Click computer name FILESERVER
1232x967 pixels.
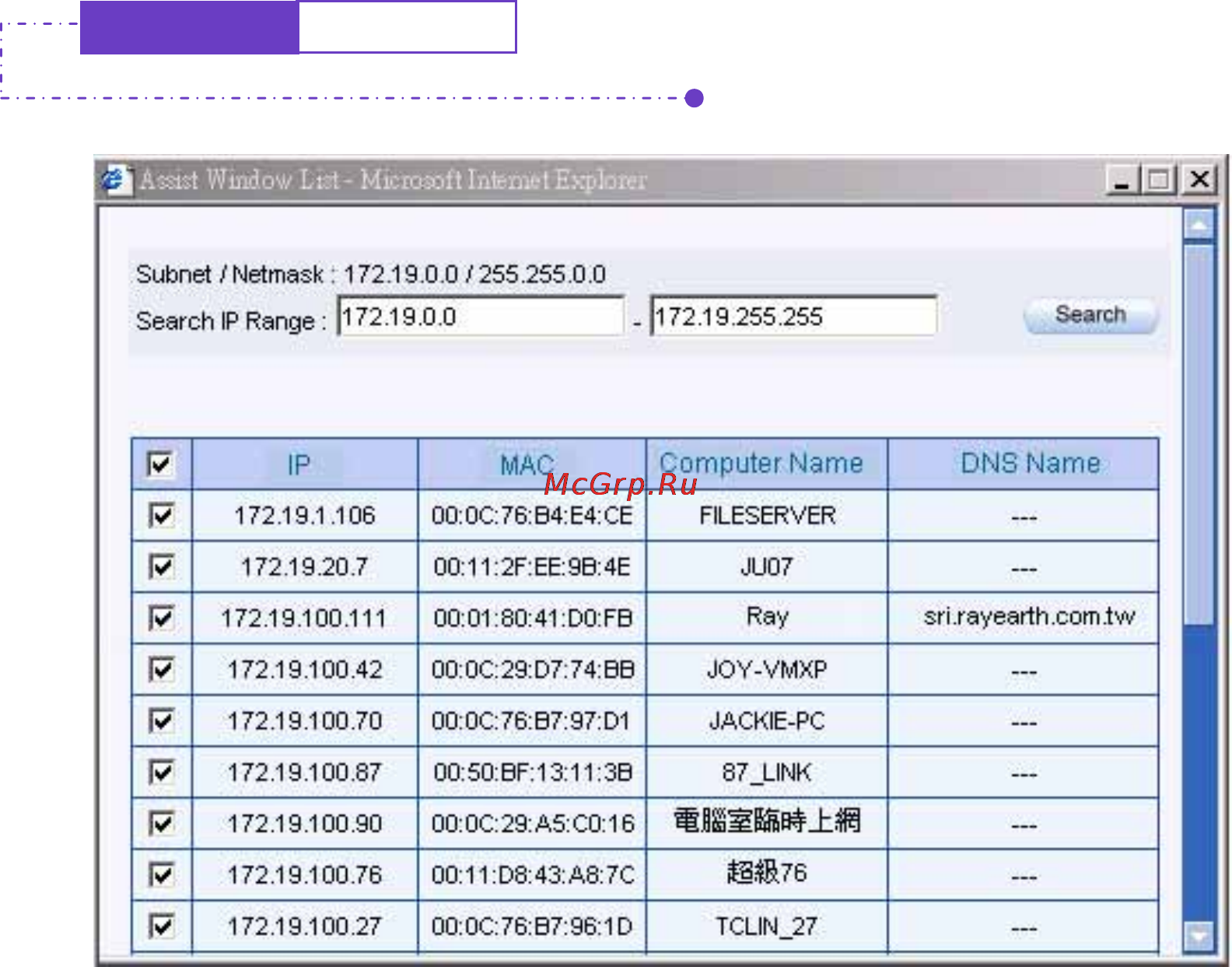pyautogui.click(x=768, y=516)
